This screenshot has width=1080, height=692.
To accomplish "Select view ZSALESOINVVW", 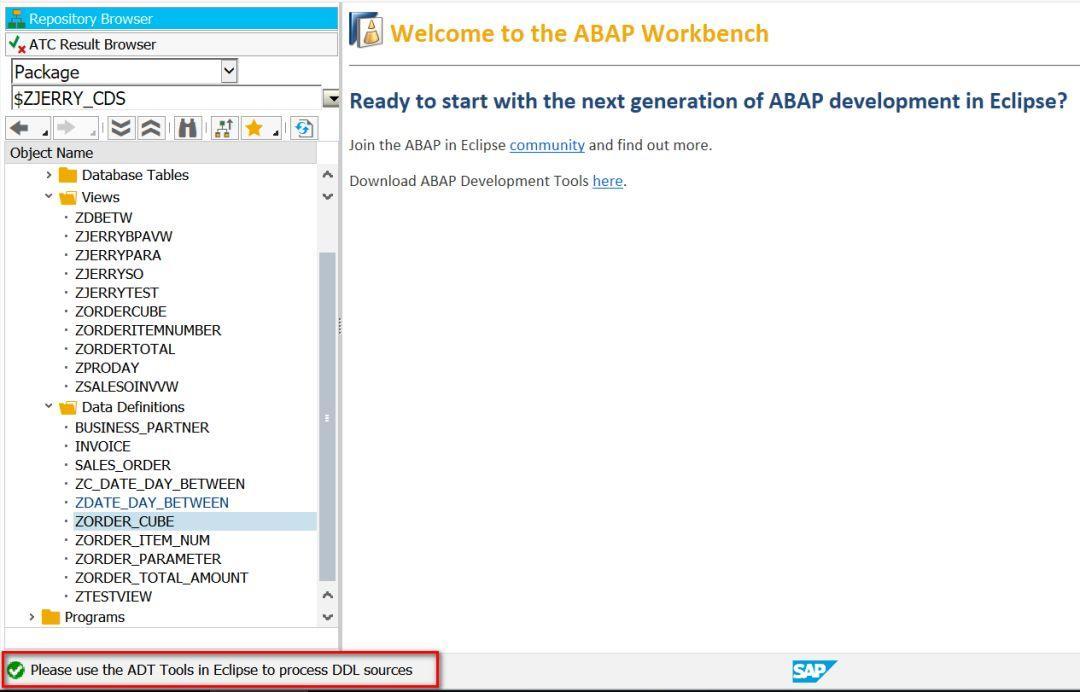I will click(127, 387).
